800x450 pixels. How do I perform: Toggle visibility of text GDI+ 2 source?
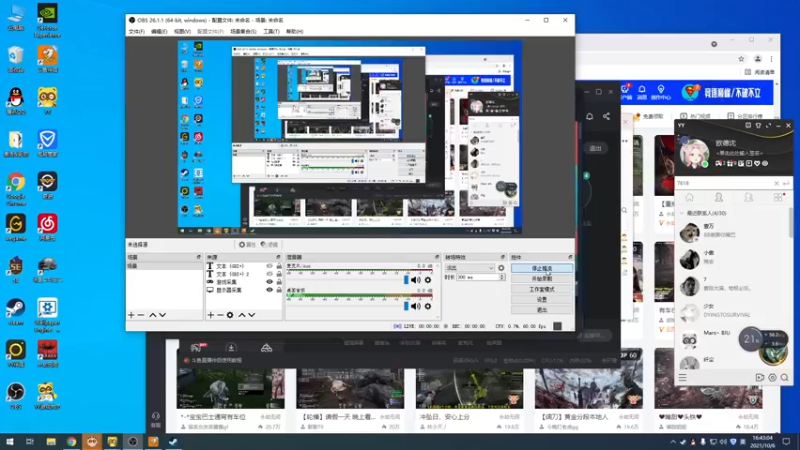(x=269, y=274)
